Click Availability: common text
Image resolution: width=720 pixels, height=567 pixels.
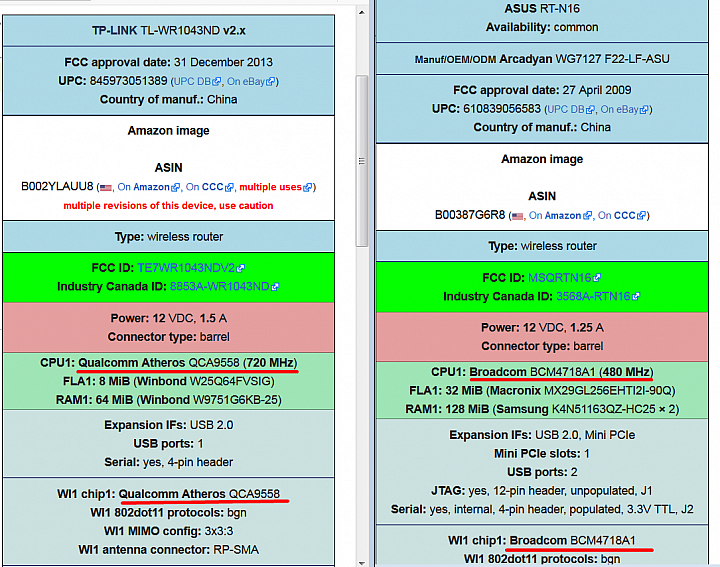(542, 28)
